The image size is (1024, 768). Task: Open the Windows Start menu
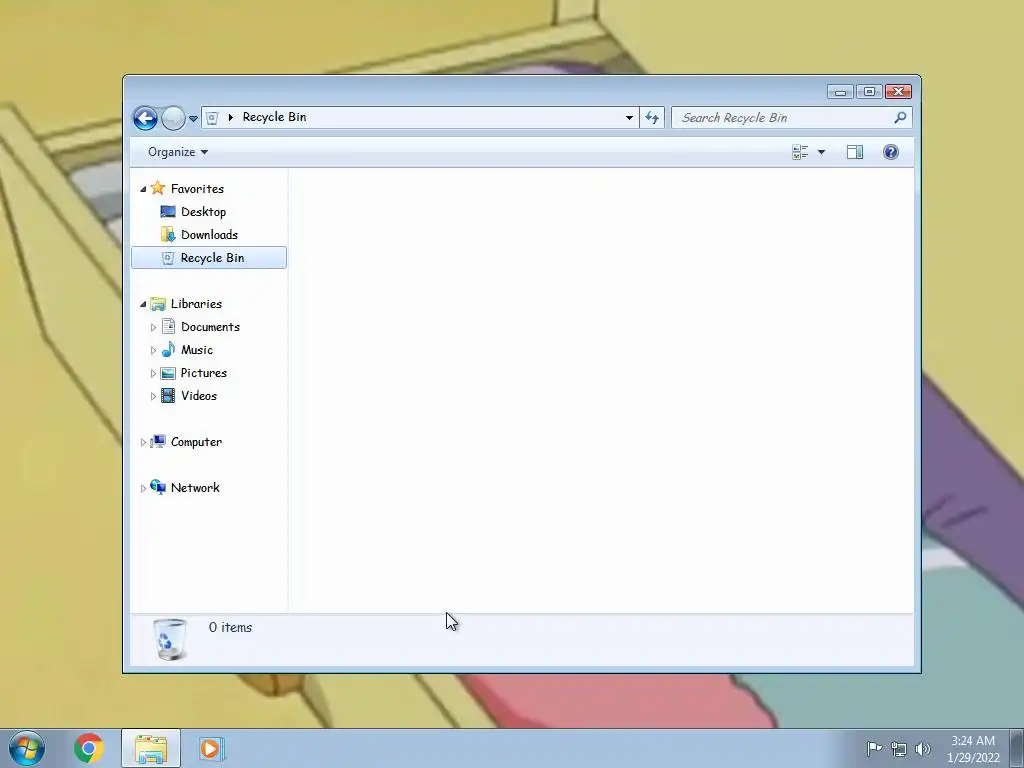(x=27, y=748)
